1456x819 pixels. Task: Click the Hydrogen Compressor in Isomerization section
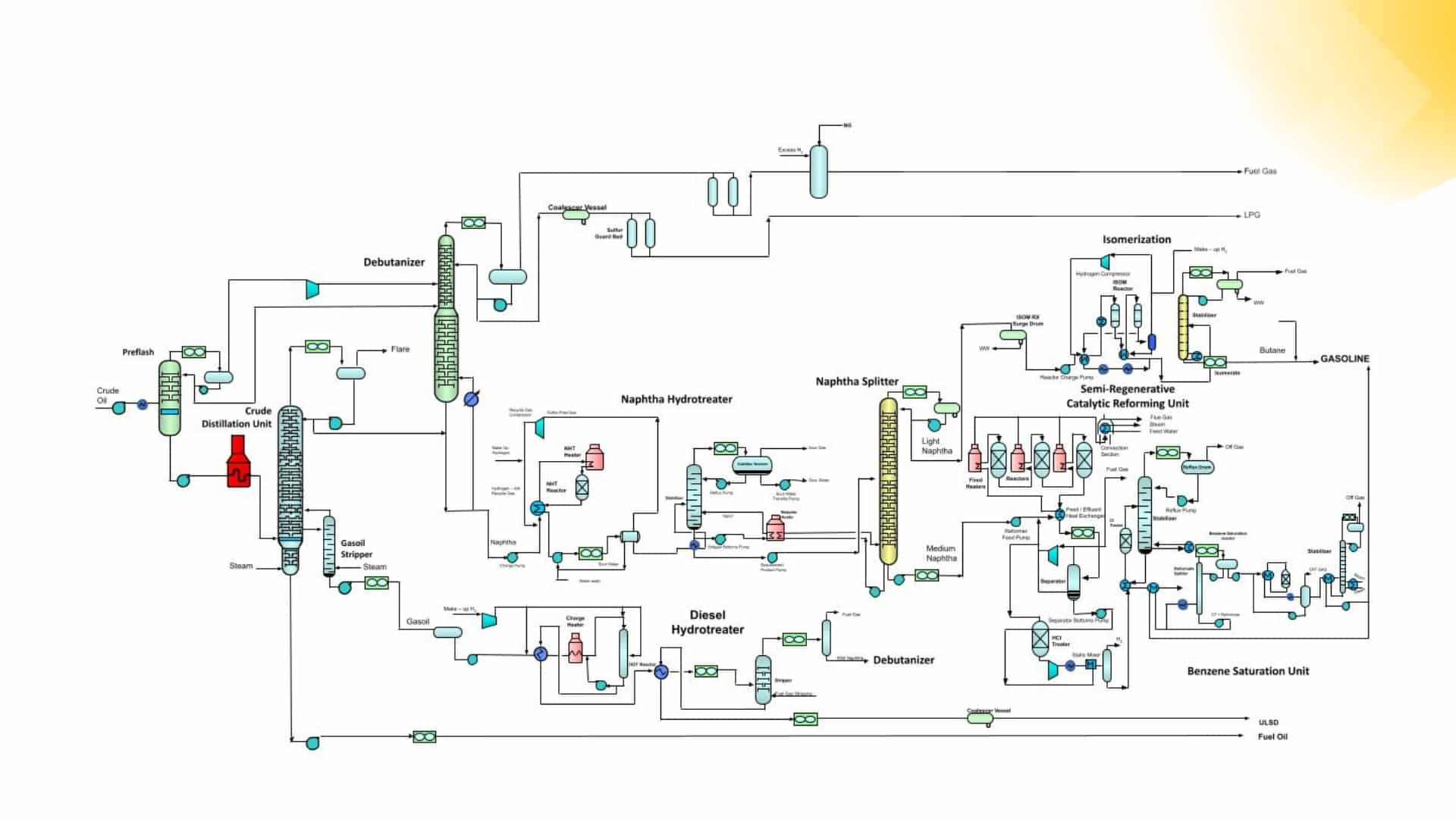pos(1106,262)
